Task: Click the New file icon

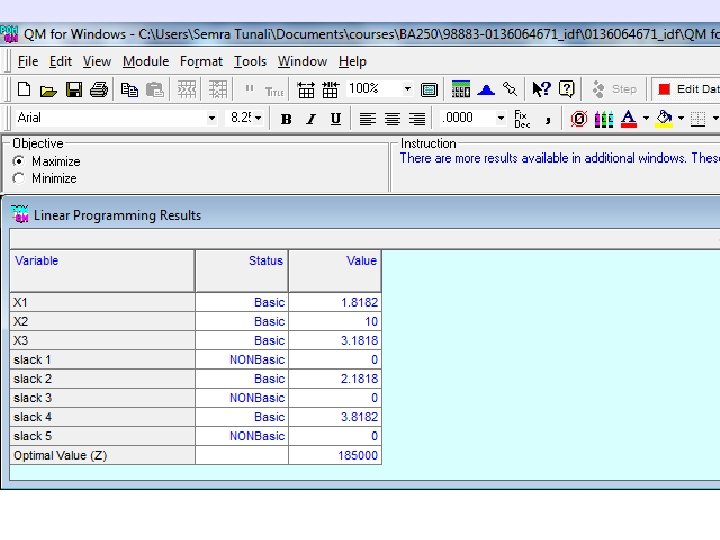Action: 23,89
